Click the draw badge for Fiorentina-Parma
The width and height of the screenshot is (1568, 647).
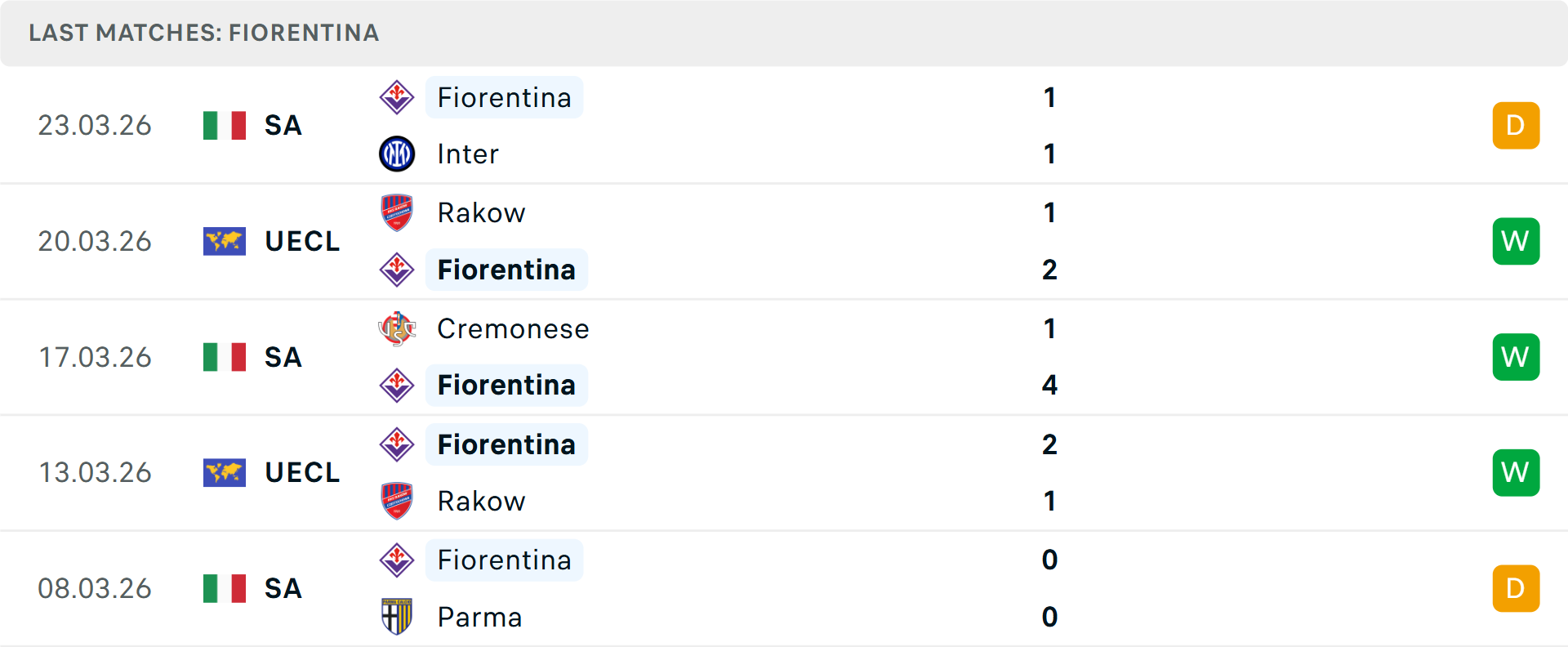[1515, 588]
